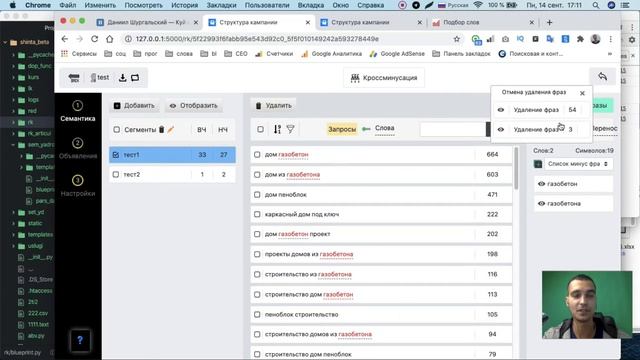This screenshot has width=640, height=360.
Task: Click the address bar URL
Action: tap(257, 39)
